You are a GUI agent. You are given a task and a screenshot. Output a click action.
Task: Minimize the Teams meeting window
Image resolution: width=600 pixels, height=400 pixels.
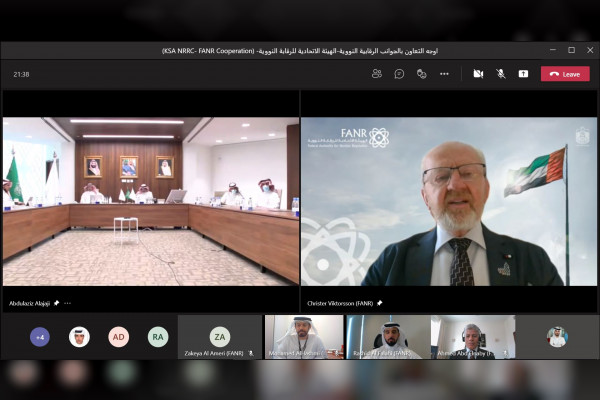pos(553,50)
